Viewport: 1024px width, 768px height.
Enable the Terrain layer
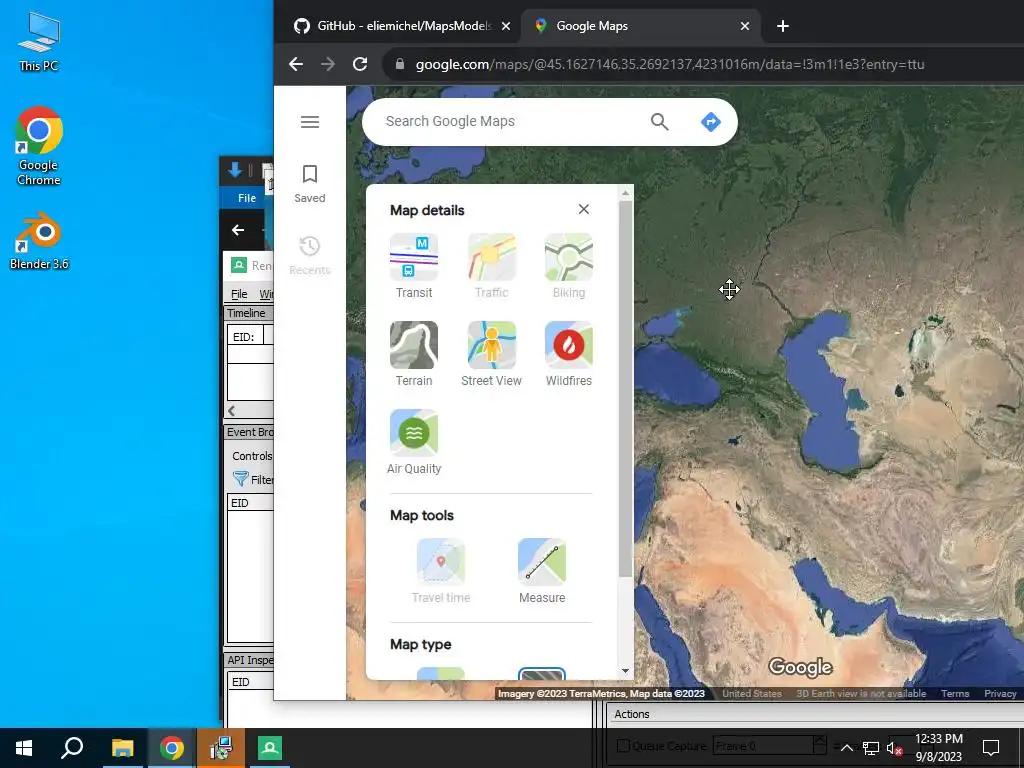tap(414, 354)
